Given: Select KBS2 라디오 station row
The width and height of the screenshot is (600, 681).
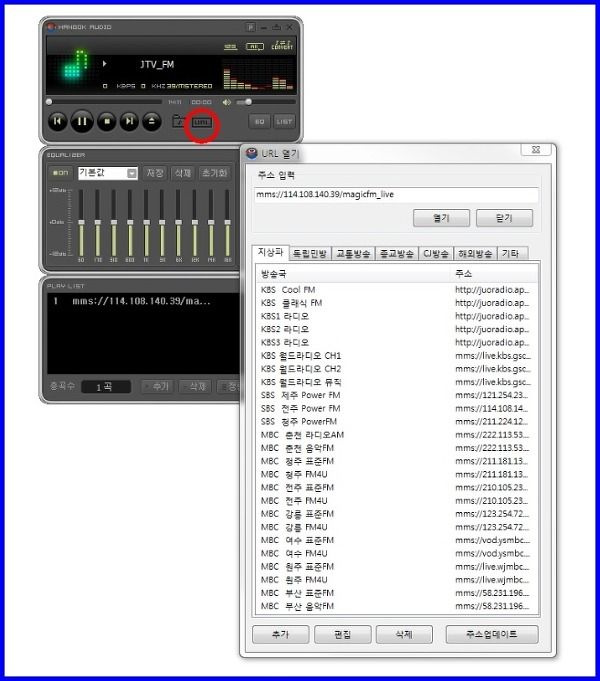Looking at the screenshot, I should tap(397, 329).
